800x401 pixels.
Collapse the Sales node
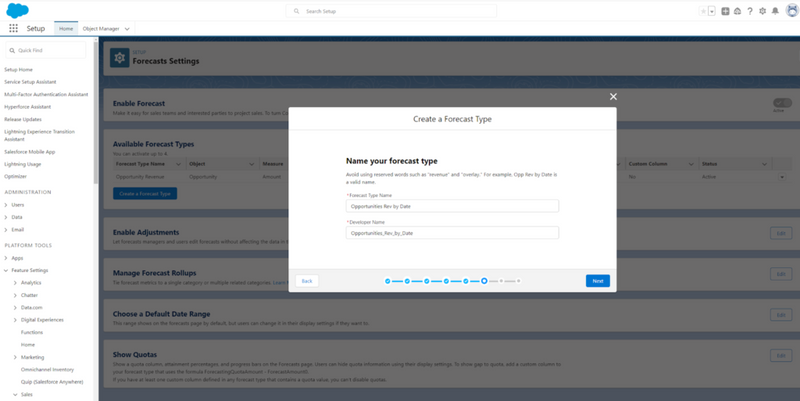(15, 394)
